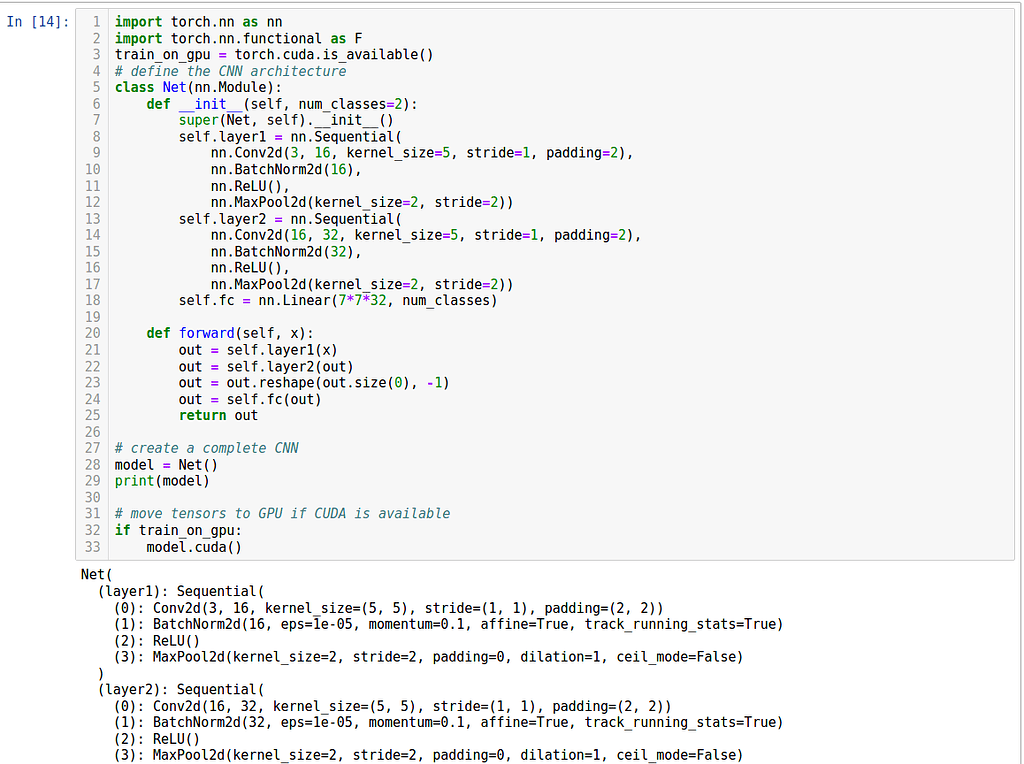This screenshot has height=764, width=1024.
Task: Click the "nn.BatchNorm2d(16)," code line
Action: [286, 170]
